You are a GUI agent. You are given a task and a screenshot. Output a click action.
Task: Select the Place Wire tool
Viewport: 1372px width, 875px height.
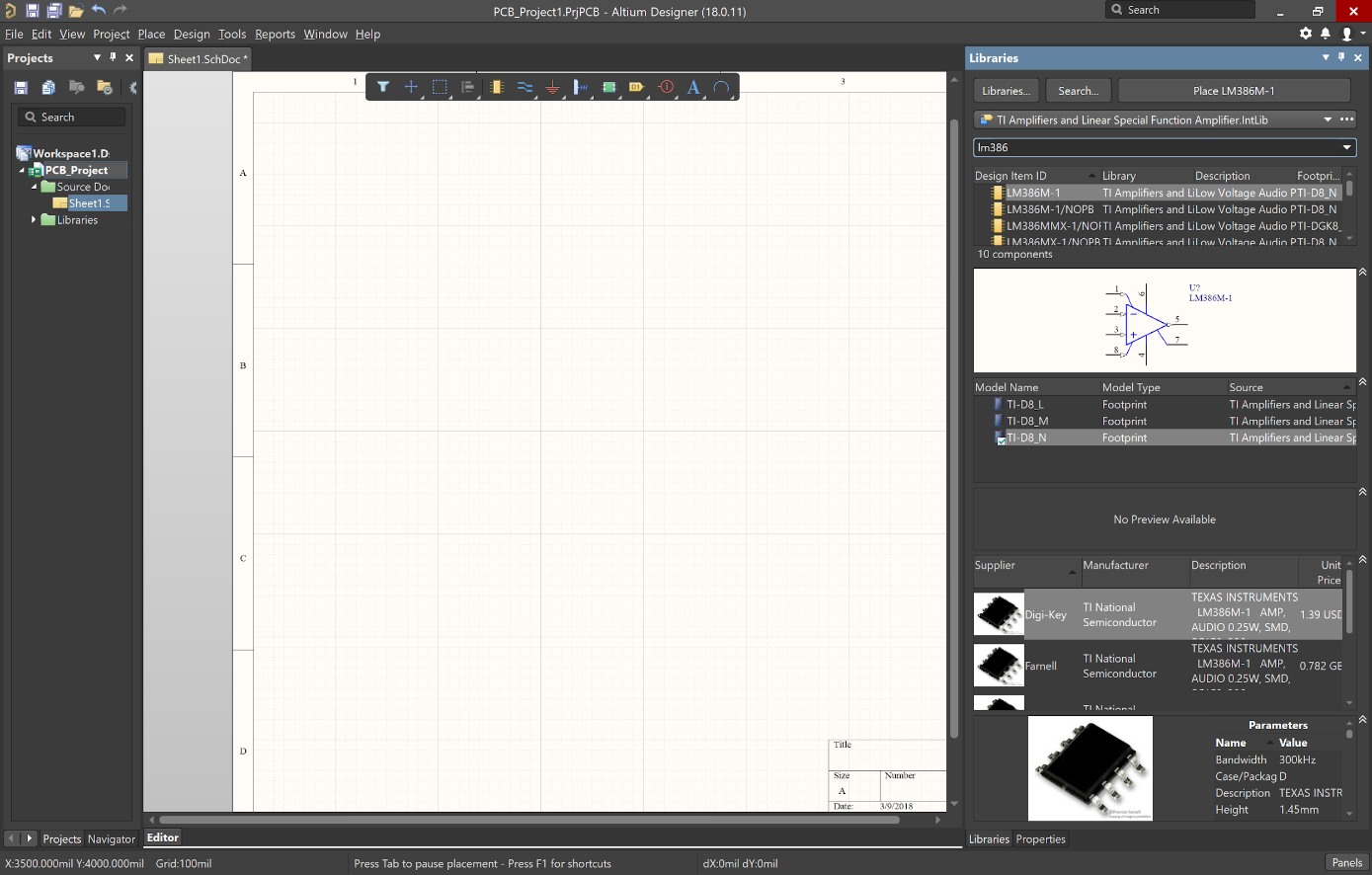[x=525, y=87]
